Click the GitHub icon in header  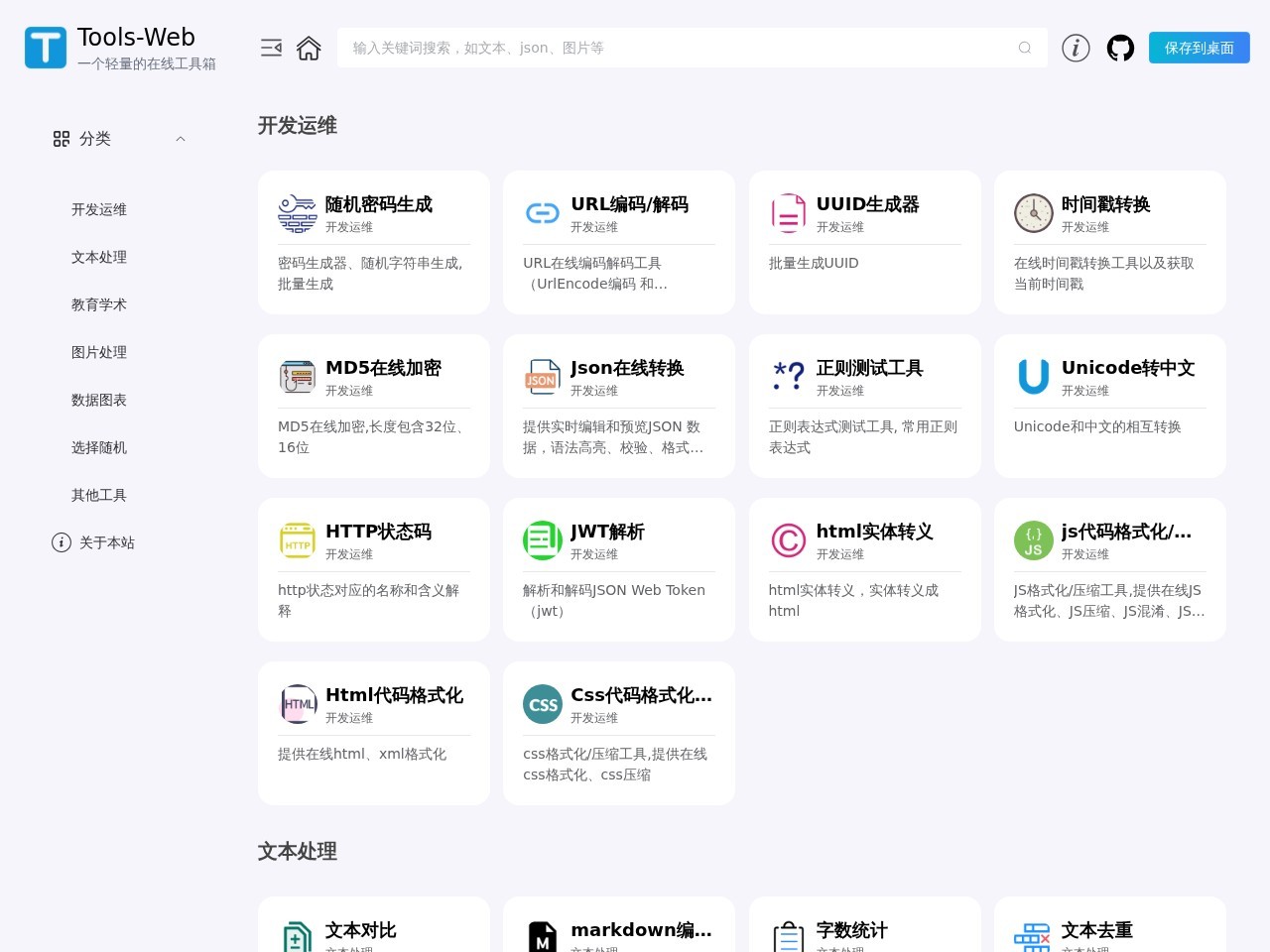pos(1120,48)
